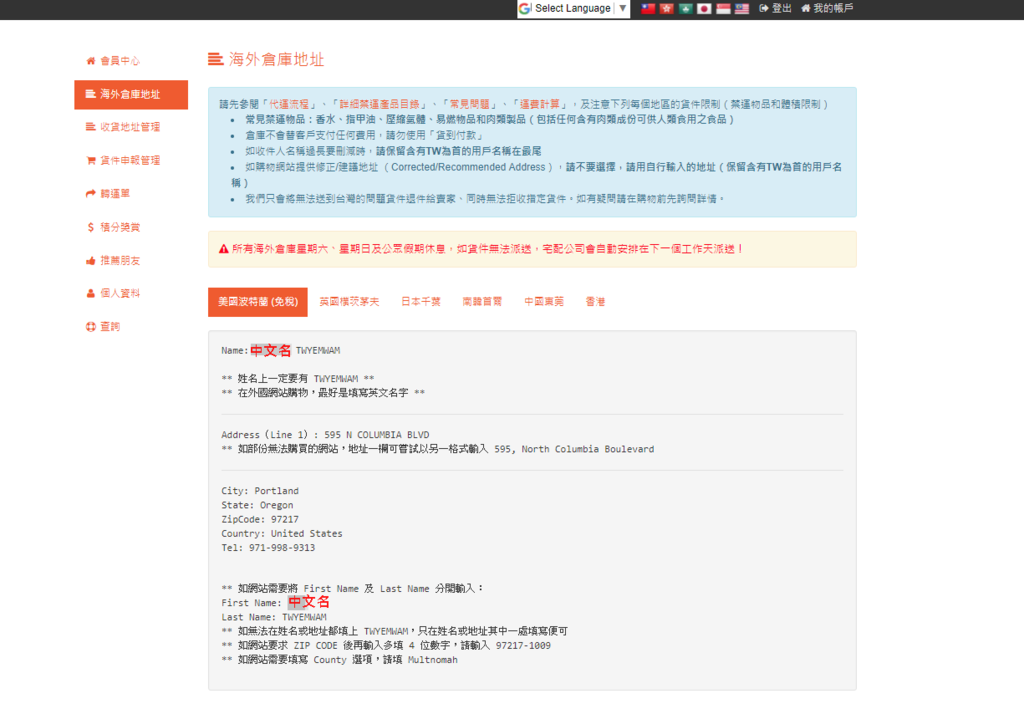
Task: Open 推薦朋友 in sidebar
Action: (x=120, y=261)
